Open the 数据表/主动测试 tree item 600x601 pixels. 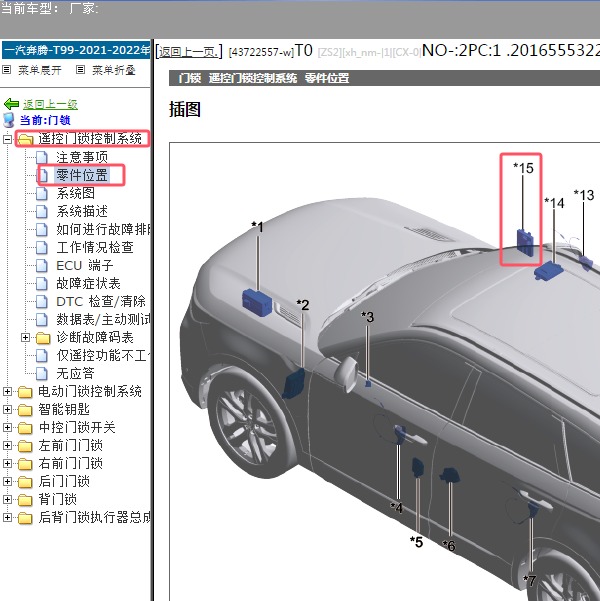tap(103, 319)
